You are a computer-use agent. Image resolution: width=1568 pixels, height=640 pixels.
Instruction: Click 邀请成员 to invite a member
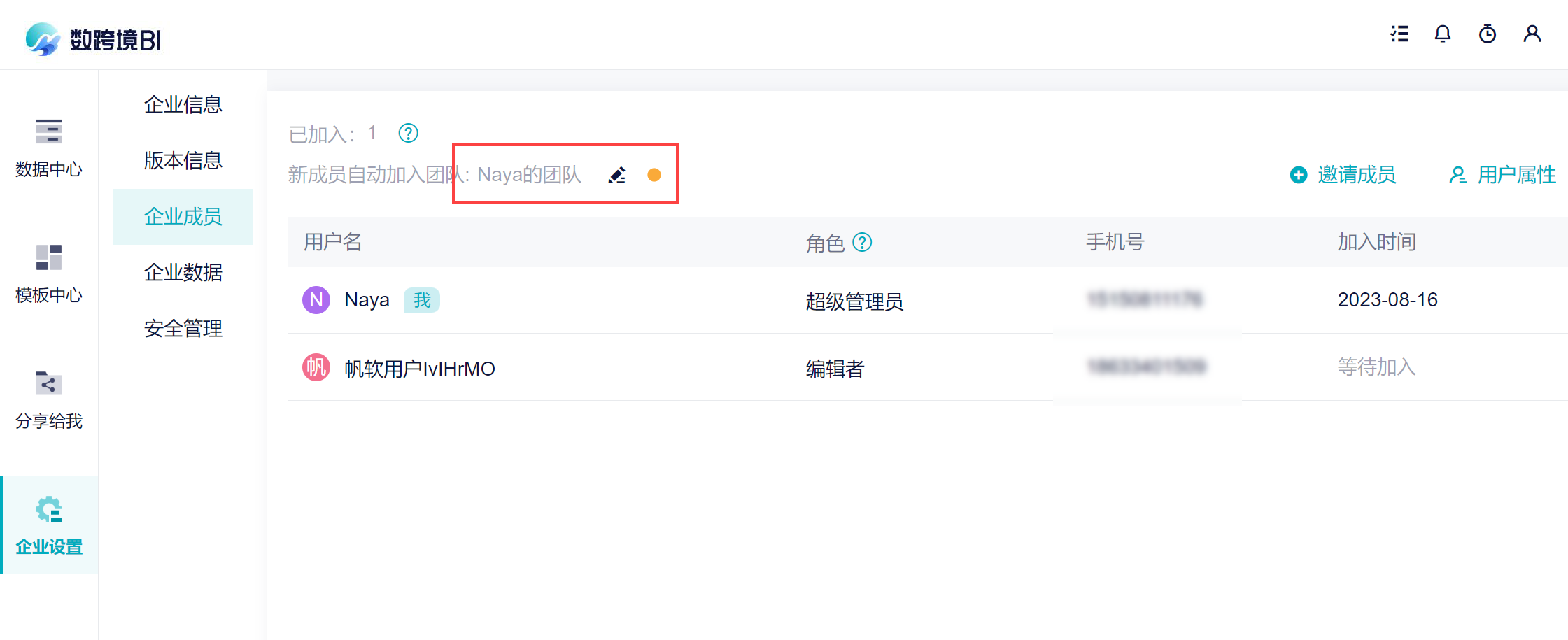1343,175
